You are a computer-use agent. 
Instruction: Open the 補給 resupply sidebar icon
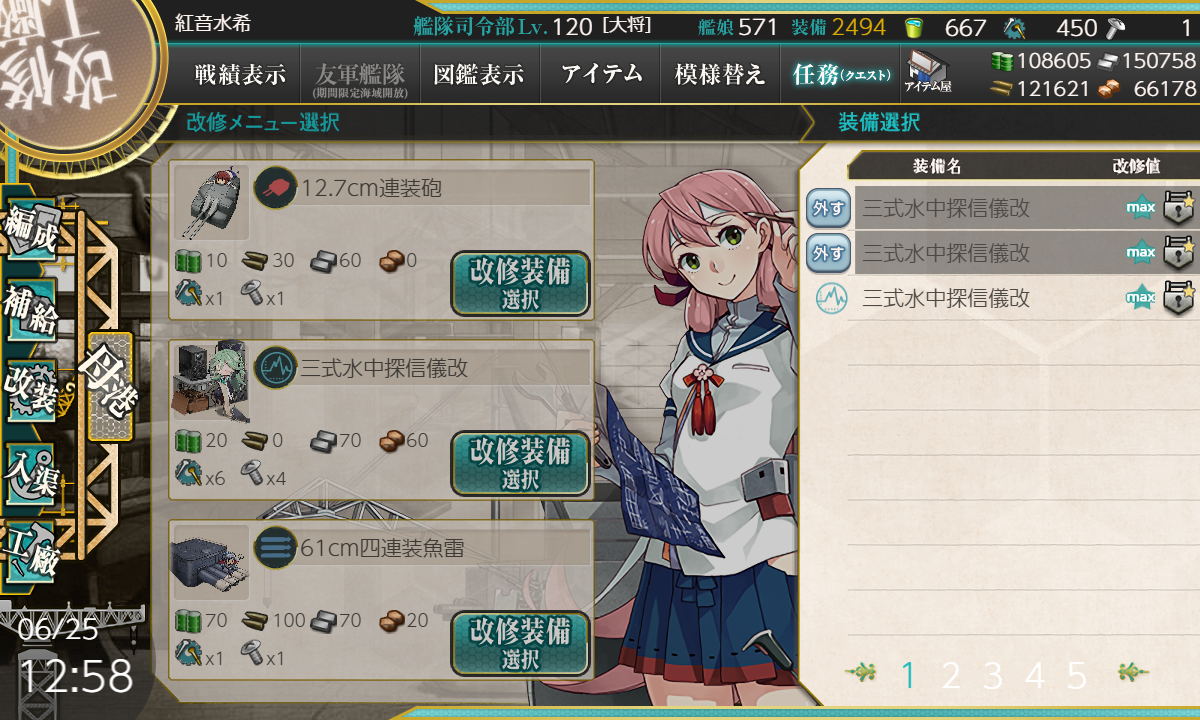(x=32, y=310)
